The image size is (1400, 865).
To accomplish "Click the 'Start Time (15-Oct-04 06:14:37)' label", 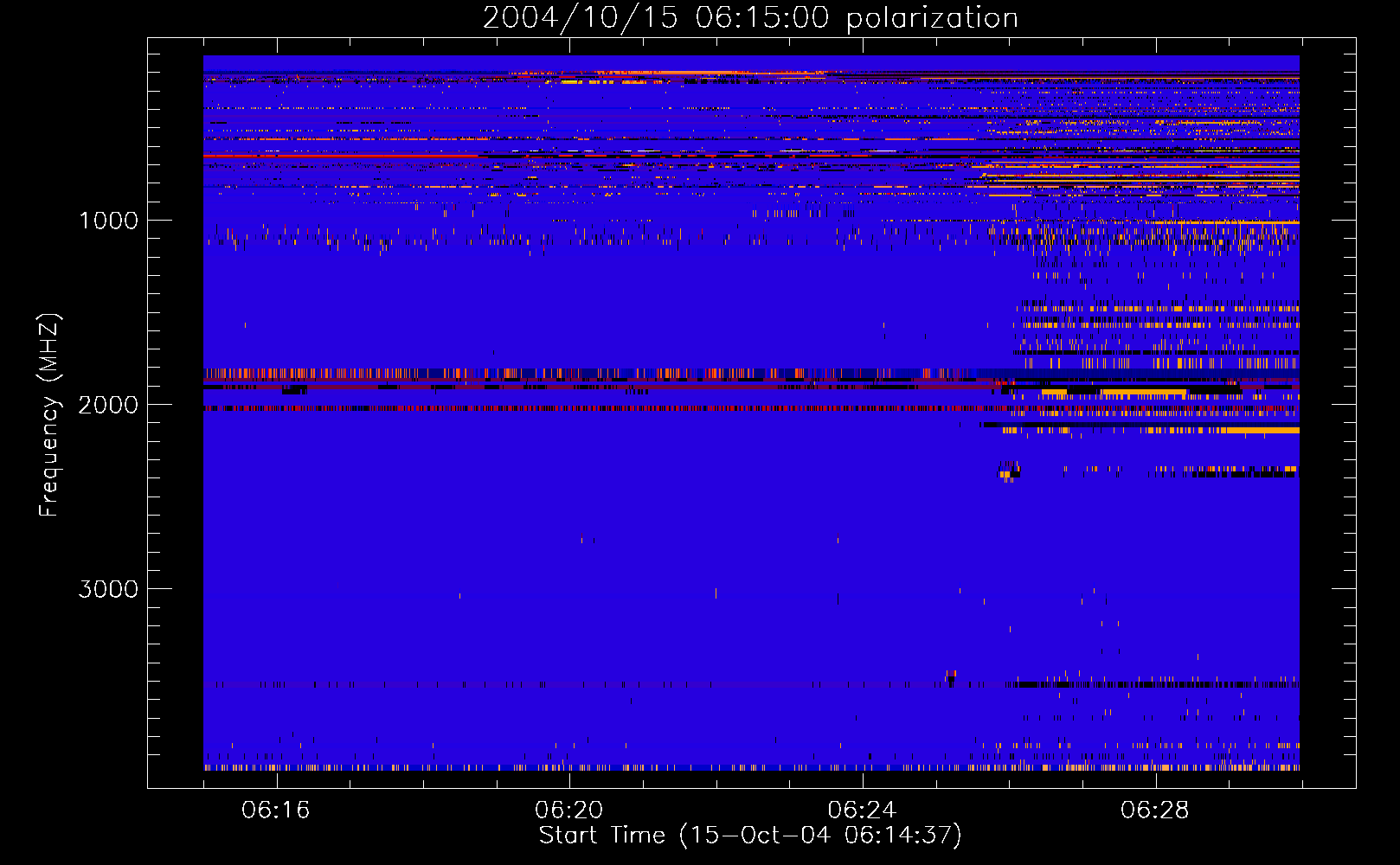I will [x=750, y=836].
